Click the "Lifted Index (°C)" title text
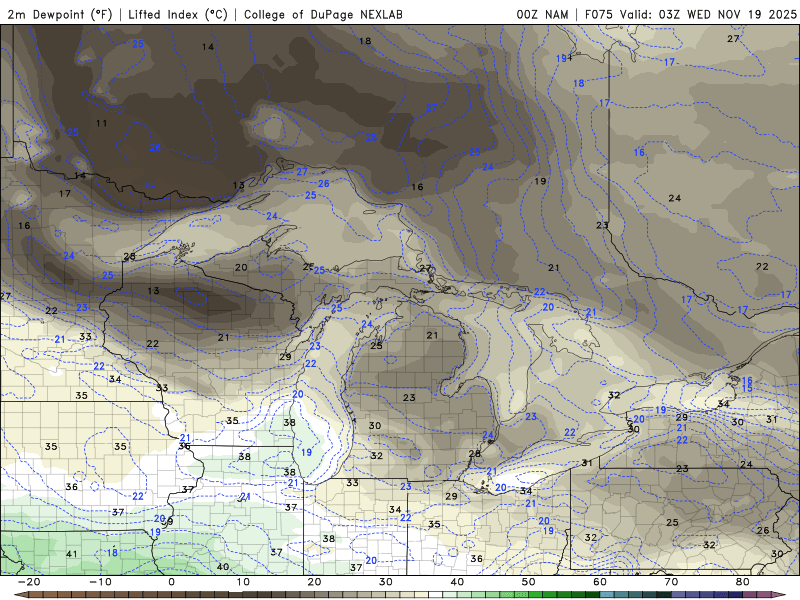 click(178, 14)
